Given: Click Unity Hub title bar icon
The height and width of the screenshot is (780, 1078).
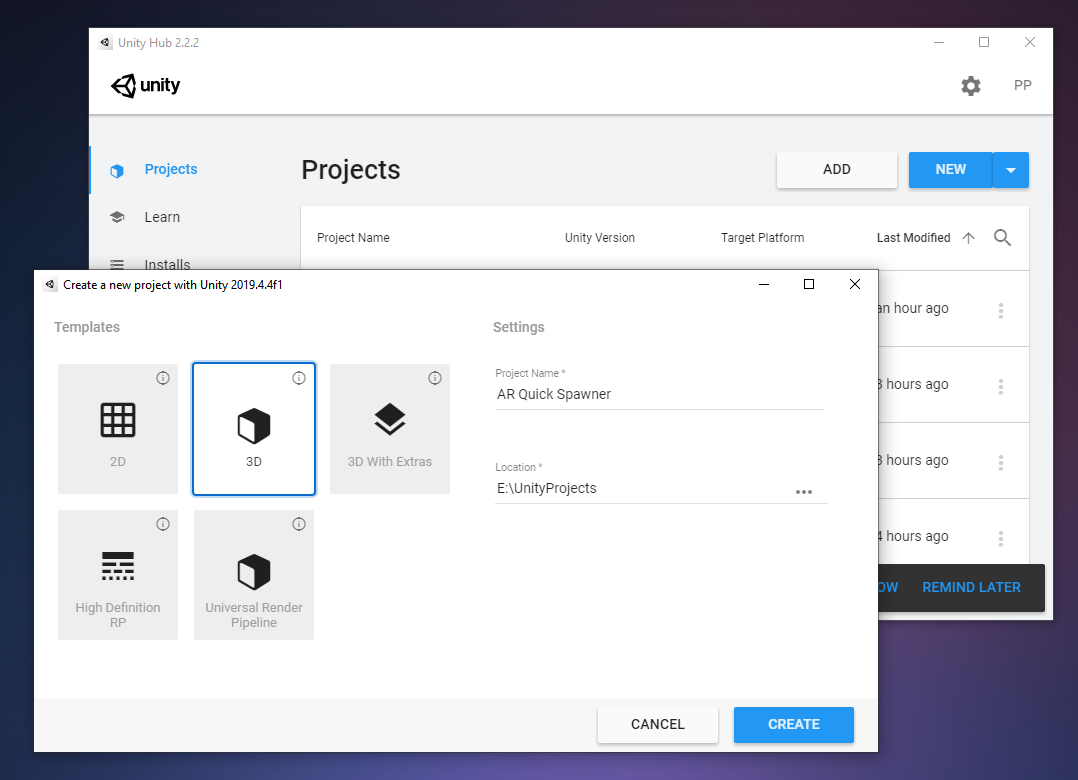Looking at the screenshot, I should tap(104, 43).
